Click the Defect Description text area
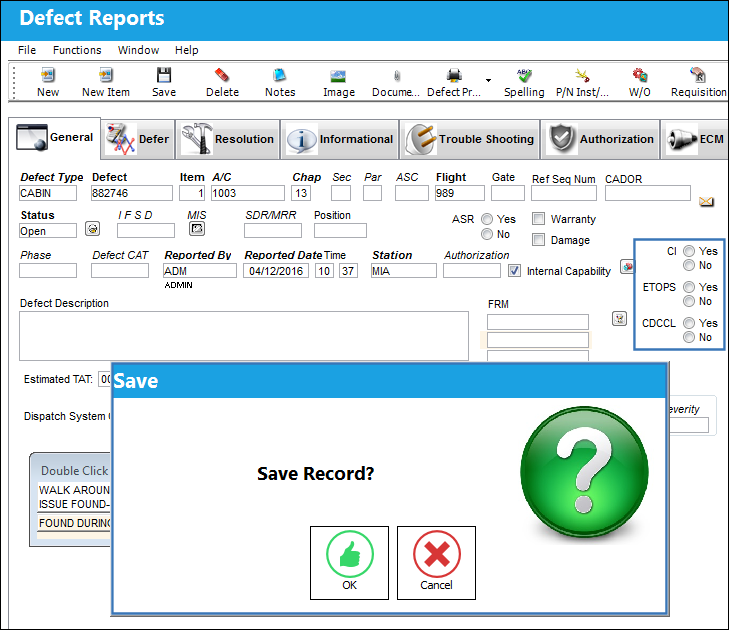Image resolution: width=729 pixels, height=630 pixels. (x=244, y=336)
